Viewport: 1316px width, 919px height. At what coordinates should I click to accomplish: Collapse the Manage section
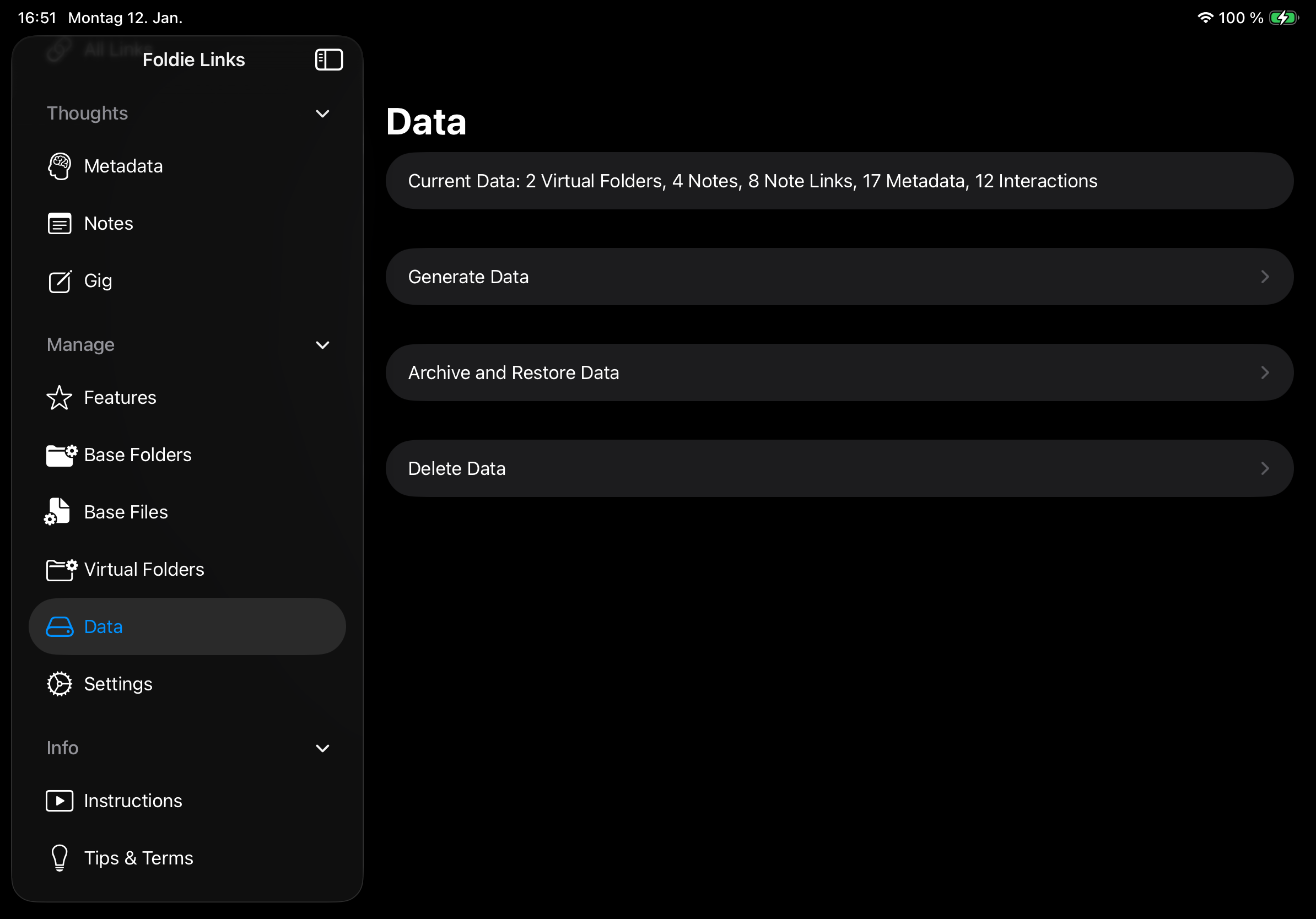click(323, 345)
